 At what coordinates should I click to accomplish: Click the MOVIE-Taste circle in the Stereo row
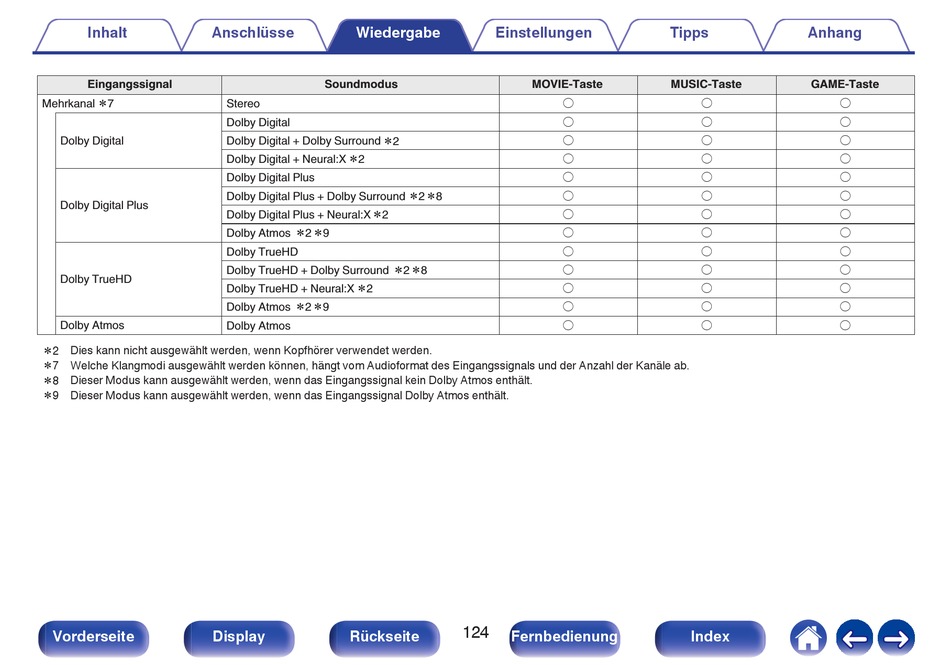click(568, 104)
